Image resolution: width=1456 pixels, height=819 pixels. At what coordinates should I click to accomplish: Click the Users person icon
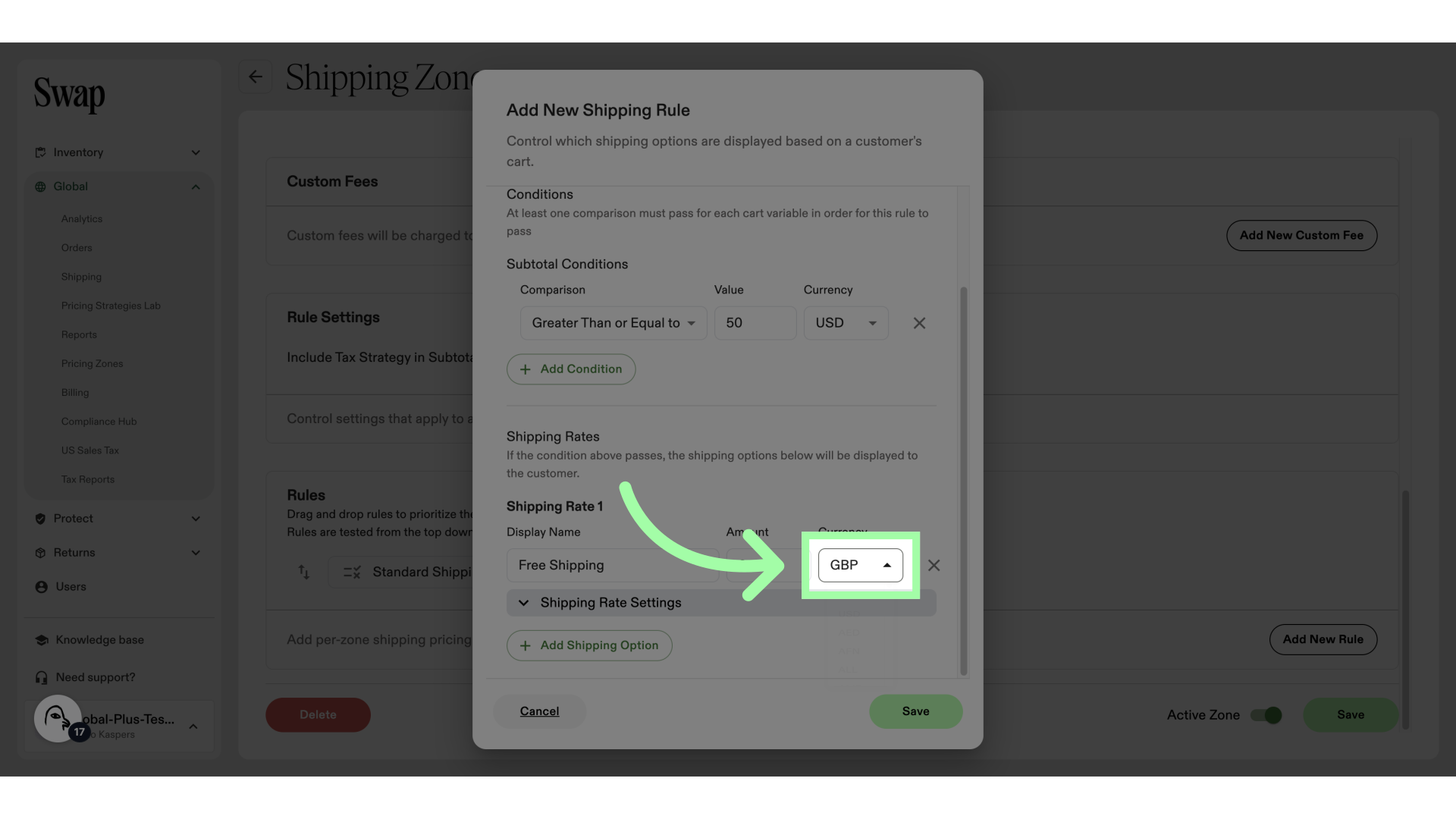tap(42, 587)
